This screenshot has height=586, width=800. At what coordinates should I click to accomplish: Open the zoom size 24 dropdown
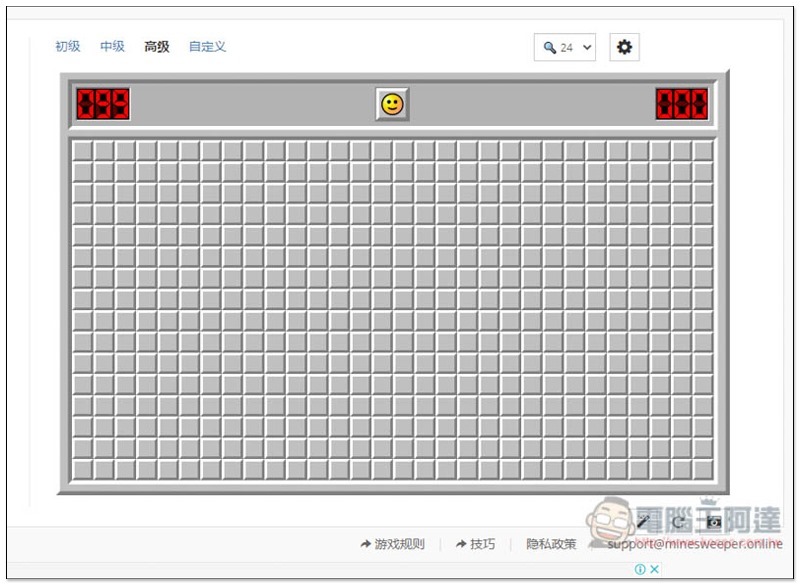click(x=565, y=47)
